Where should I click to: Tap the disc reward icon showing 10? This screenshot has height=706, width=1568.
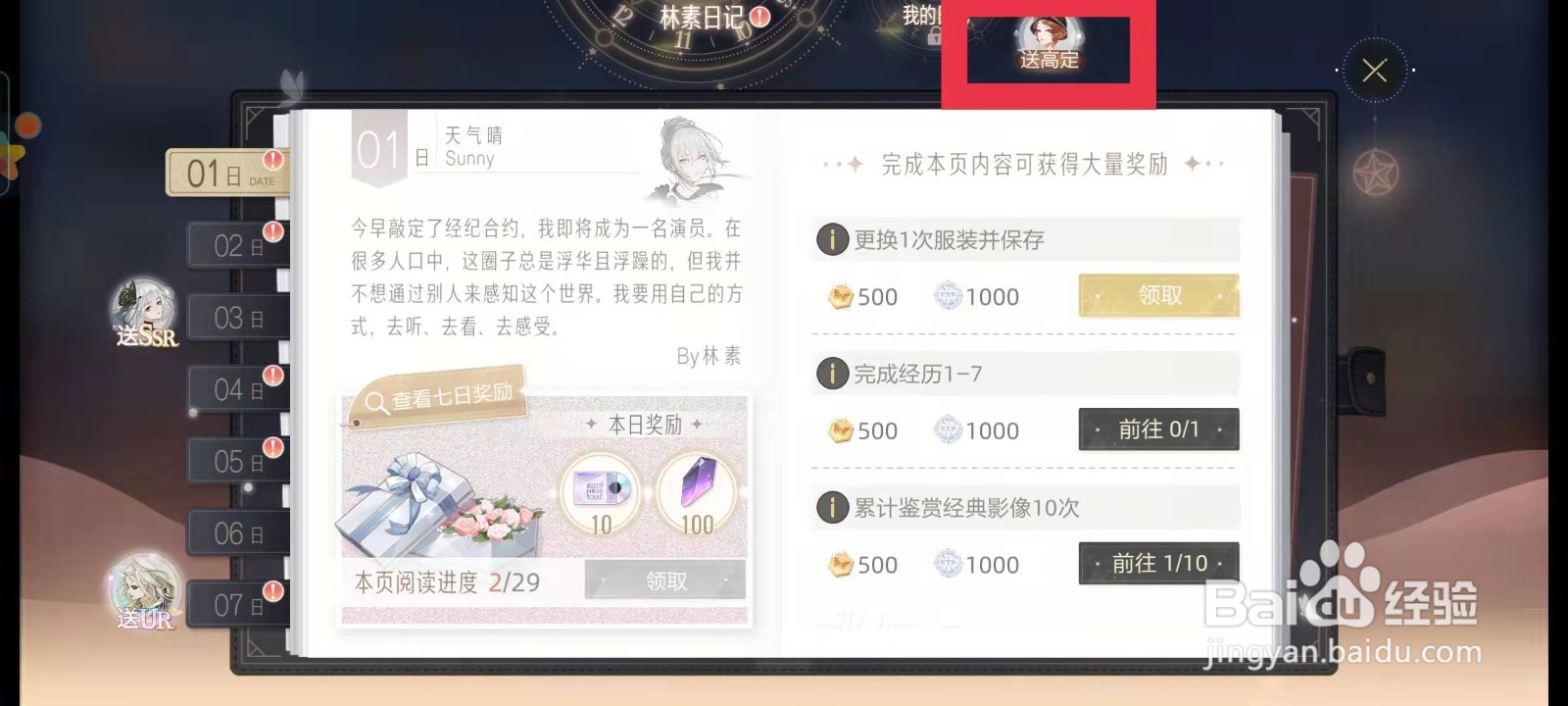[x=599, y=495]
